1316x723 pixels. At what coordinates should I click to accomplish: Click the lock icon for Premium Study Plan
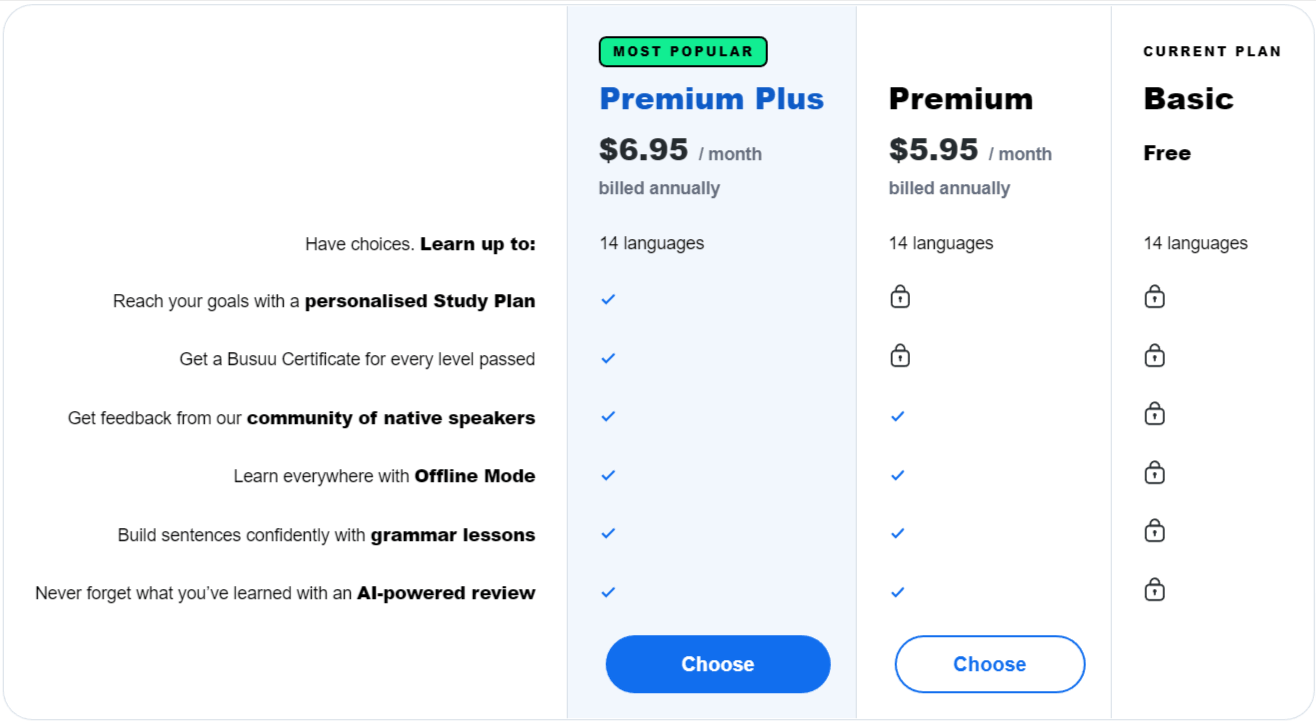coord(899,297)
